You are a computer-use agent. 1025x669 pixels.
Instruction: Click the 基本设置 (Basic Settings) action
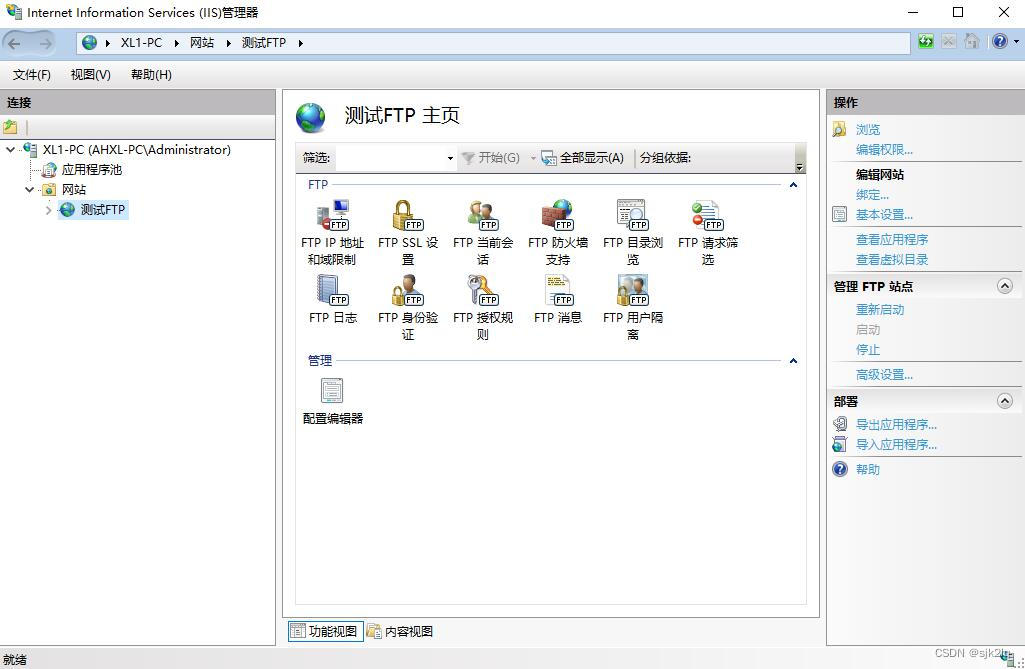[884, 214]
